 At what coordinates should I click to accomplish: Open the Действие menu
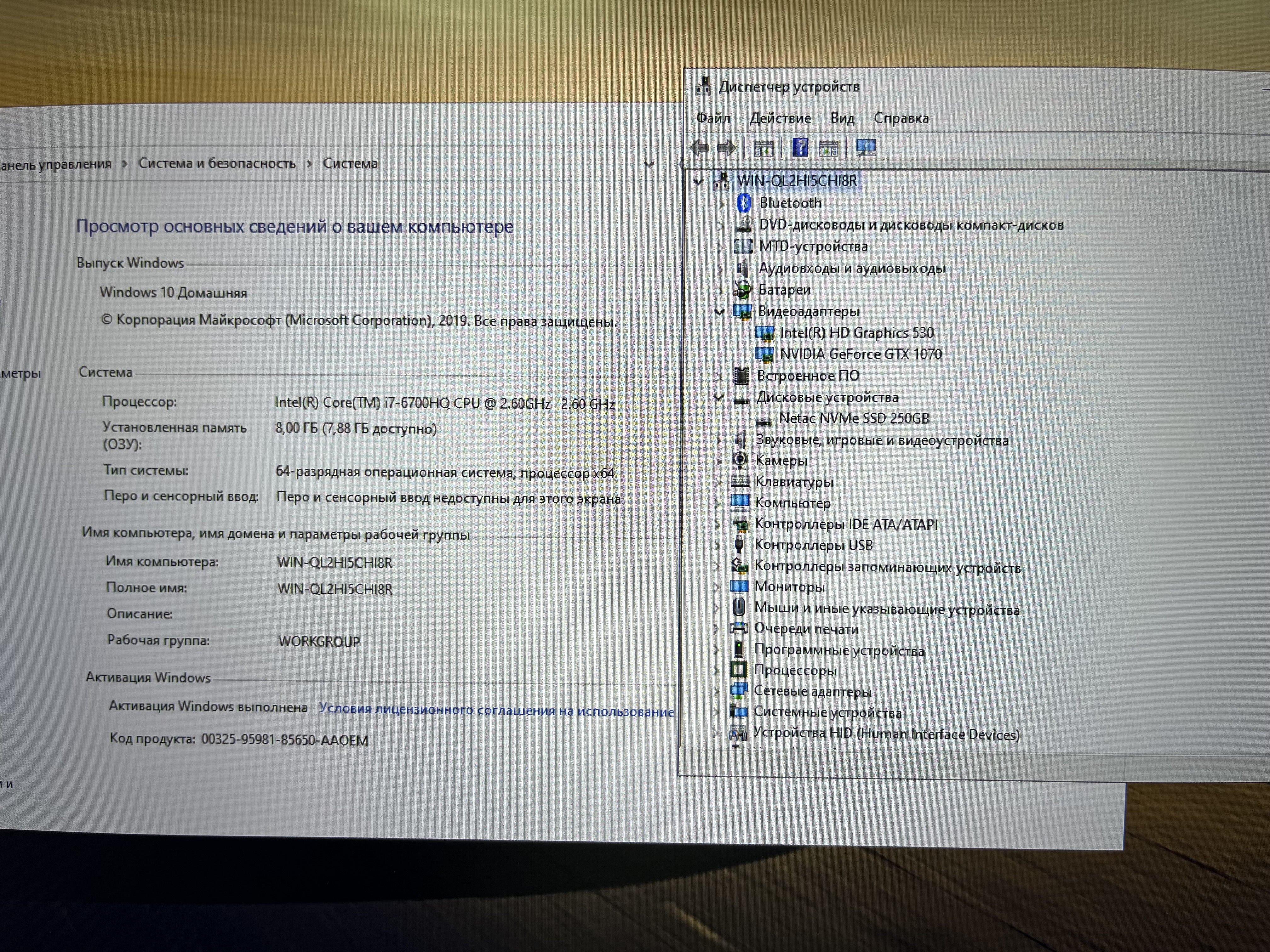click(780, 118)
